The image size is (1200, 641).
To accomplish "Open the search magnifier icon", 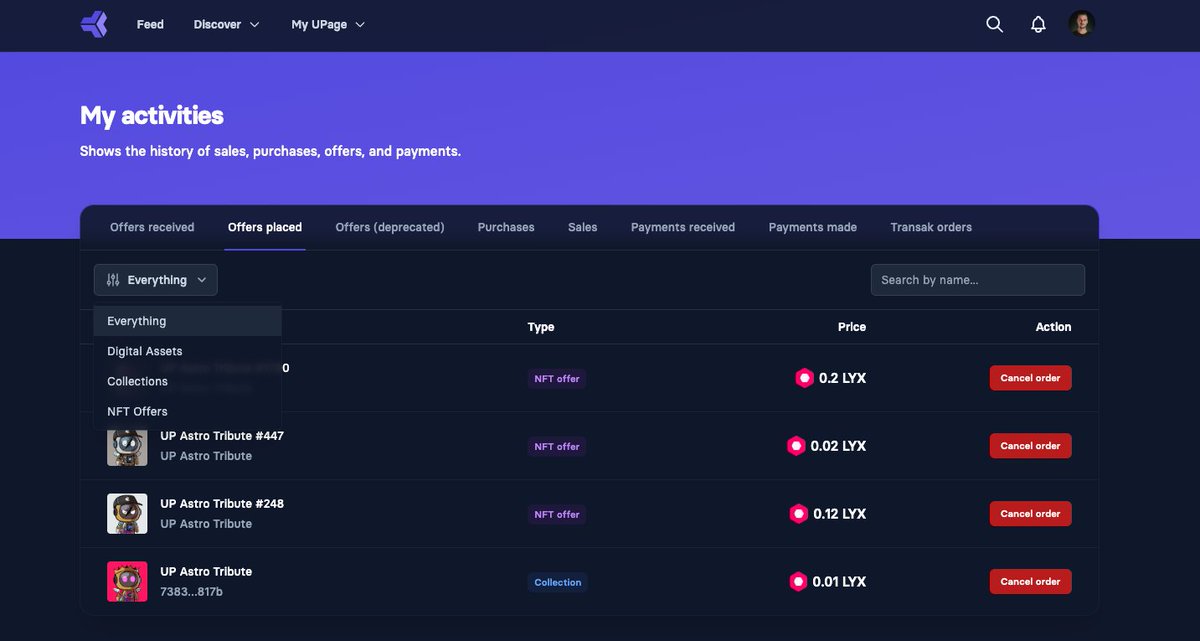I will (994, 24).
